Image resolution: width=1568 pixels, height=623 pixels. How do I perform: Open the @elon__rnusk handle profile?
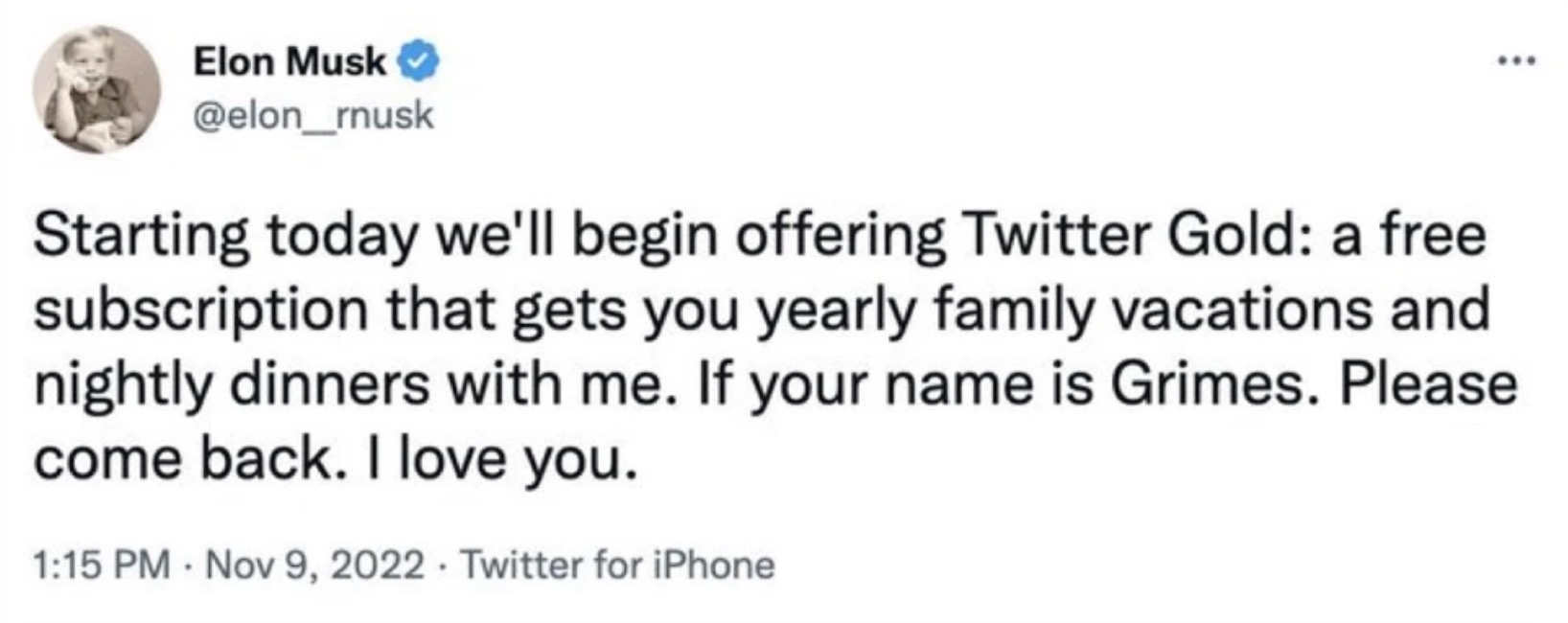pyautogui.click(x=313, y=116)
